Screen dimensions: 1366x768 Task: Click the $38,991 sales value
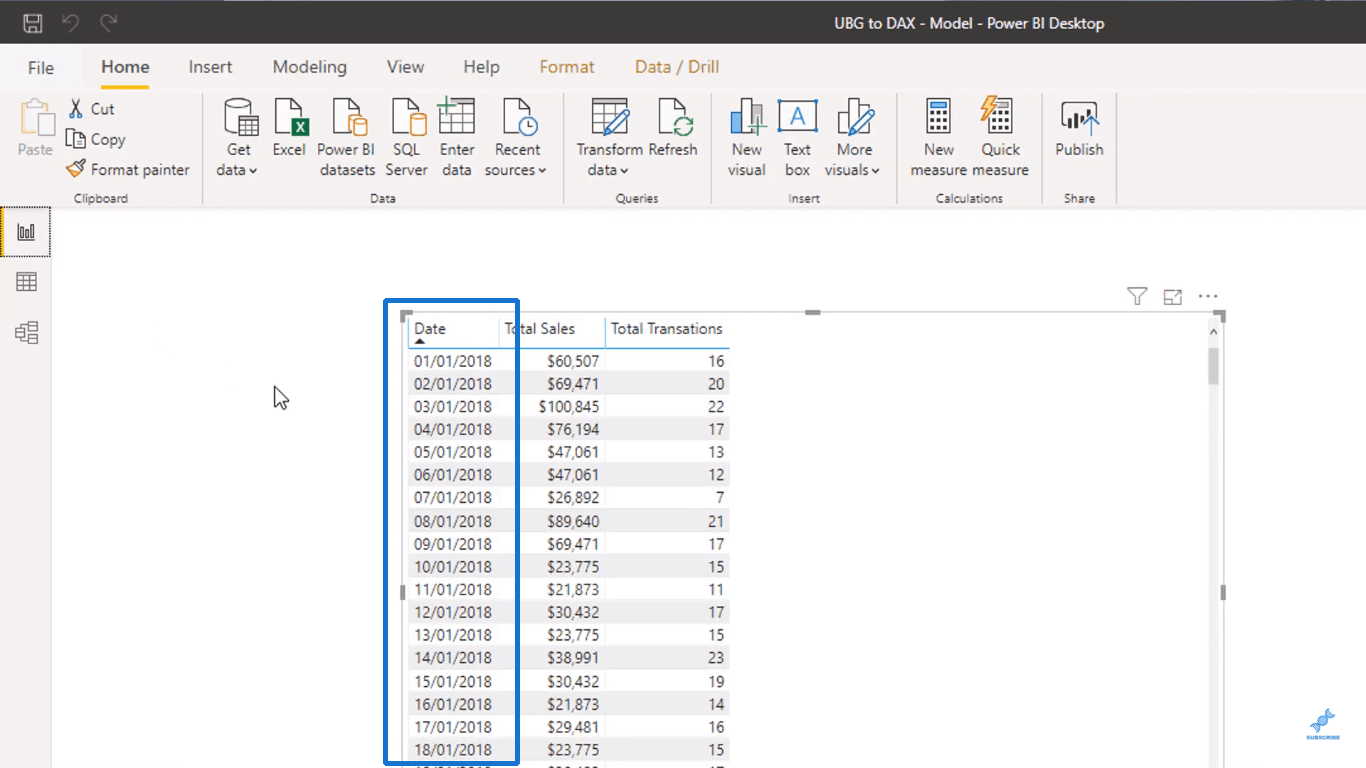(573, 658)
